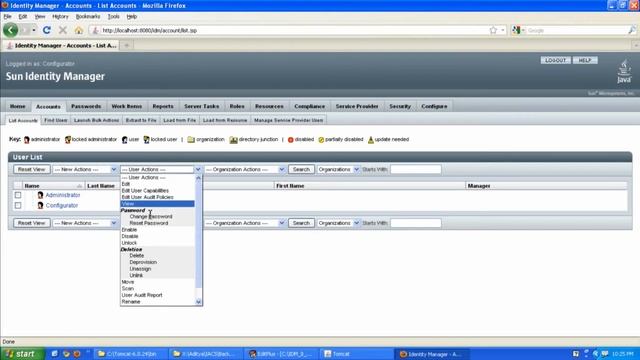Collapse the top User Actions dropdown
This screenshot has width=640, height=360.
(x=161, y=169)
